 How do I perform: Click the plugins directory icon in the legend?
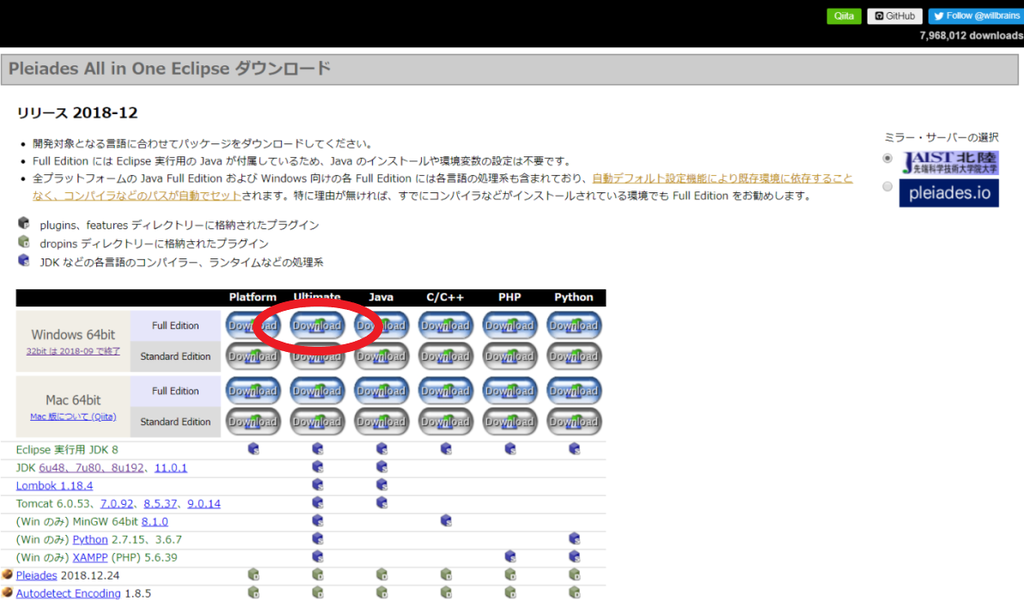click(22, 225)
